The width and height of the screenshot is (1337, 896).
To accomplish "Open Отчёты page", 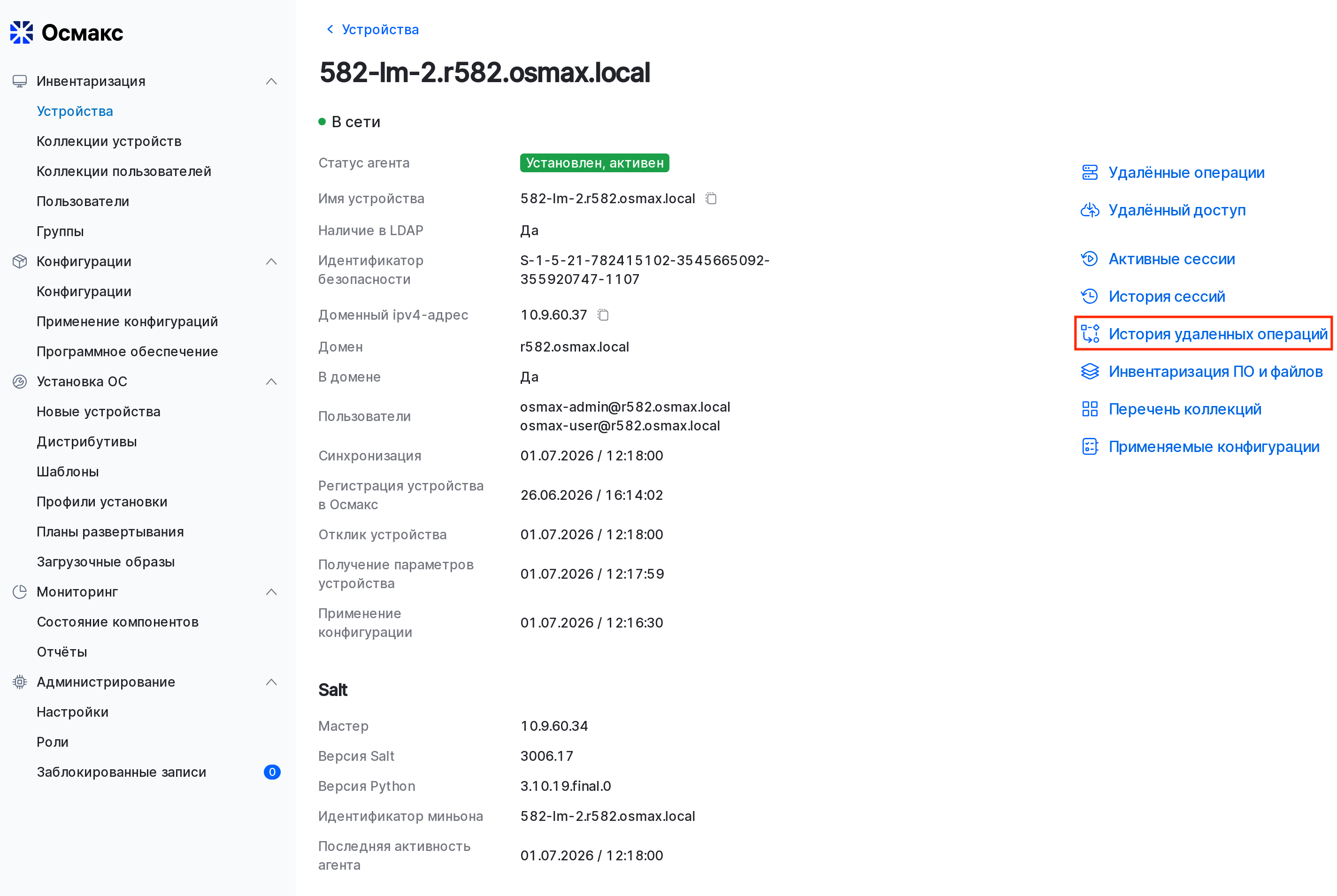I will pos(61,651).
